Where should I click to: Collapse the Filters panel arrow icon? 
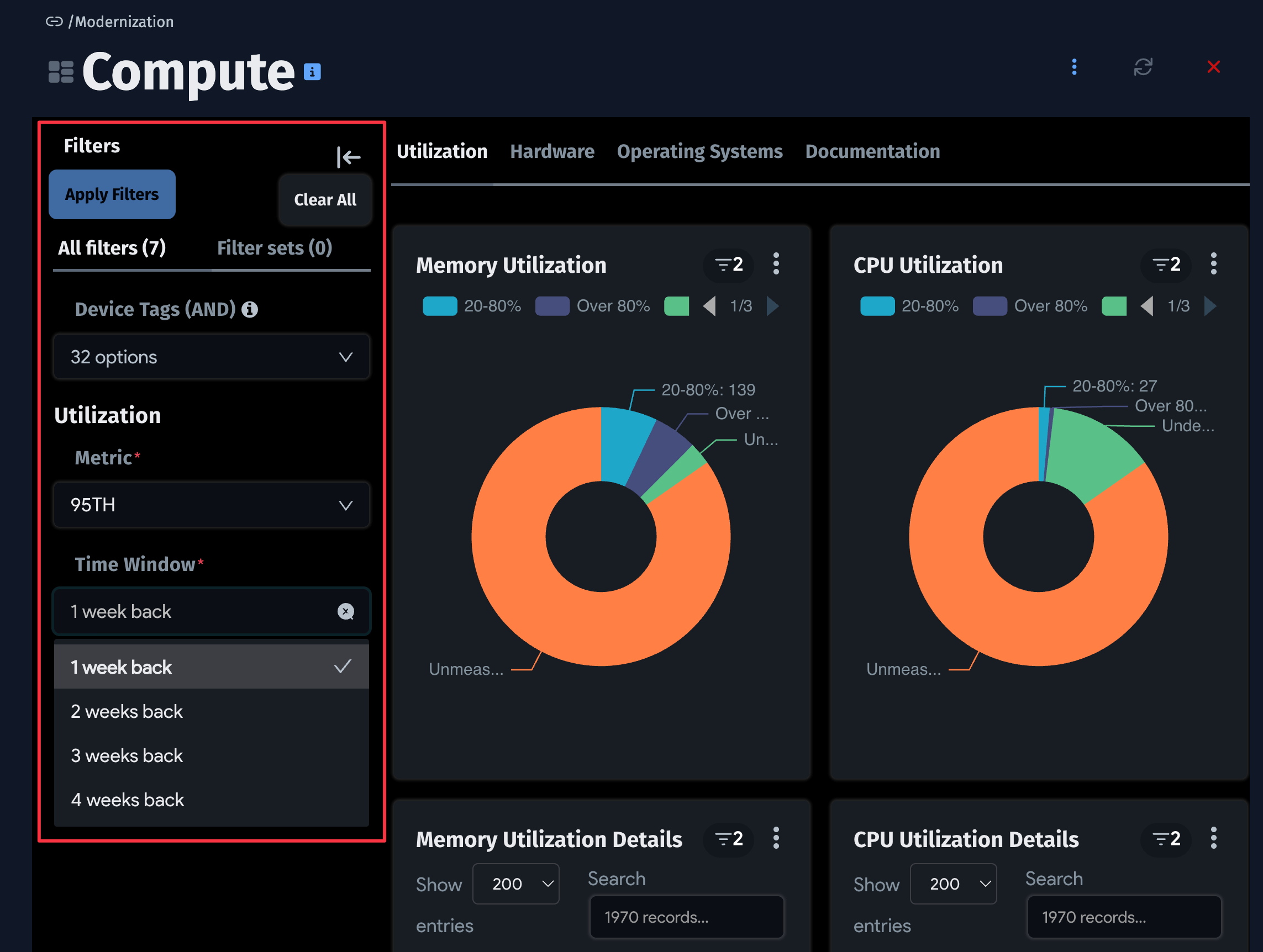click(348, 157)
